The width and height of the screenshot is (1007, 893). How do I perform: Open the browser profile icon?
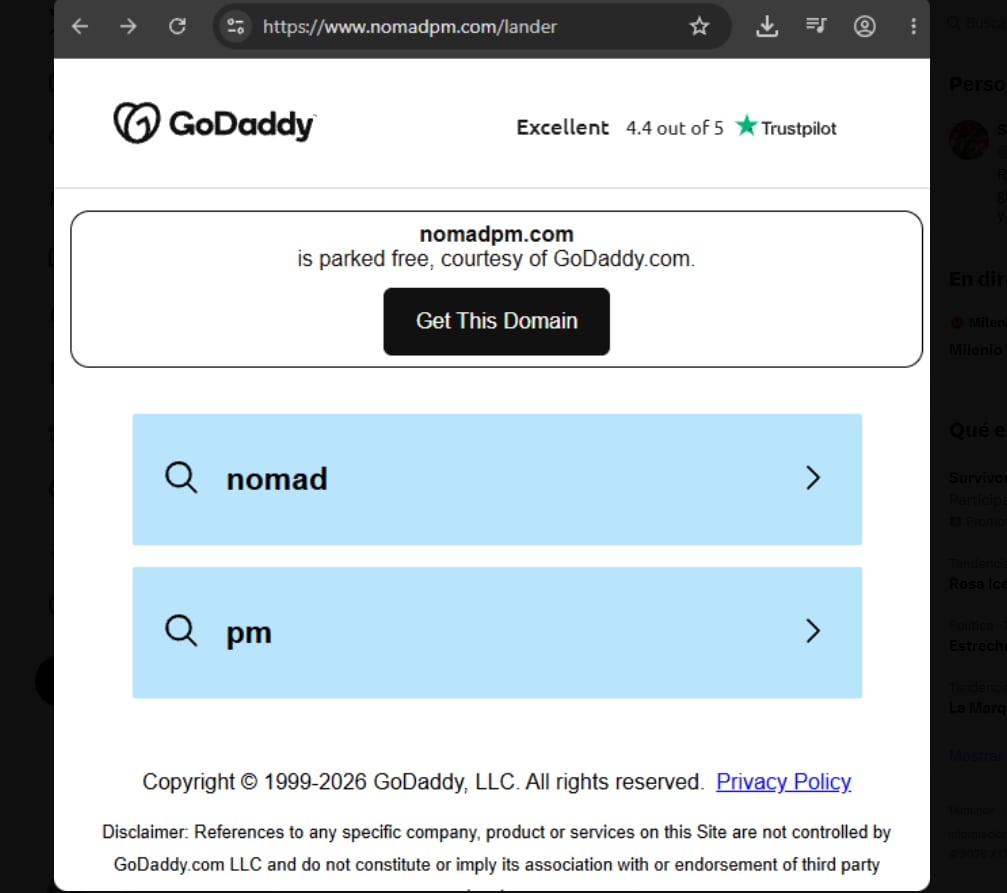(x=864, y=26)
